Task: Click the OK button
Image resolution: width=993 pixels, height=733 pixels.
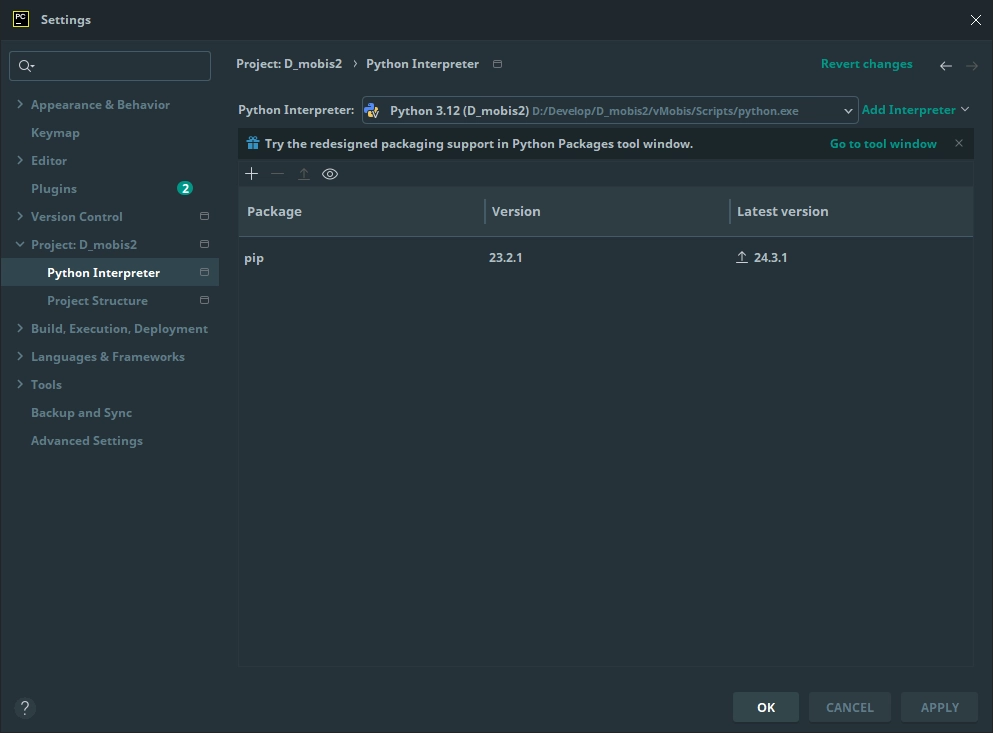Action: click(x=766, y=707)
